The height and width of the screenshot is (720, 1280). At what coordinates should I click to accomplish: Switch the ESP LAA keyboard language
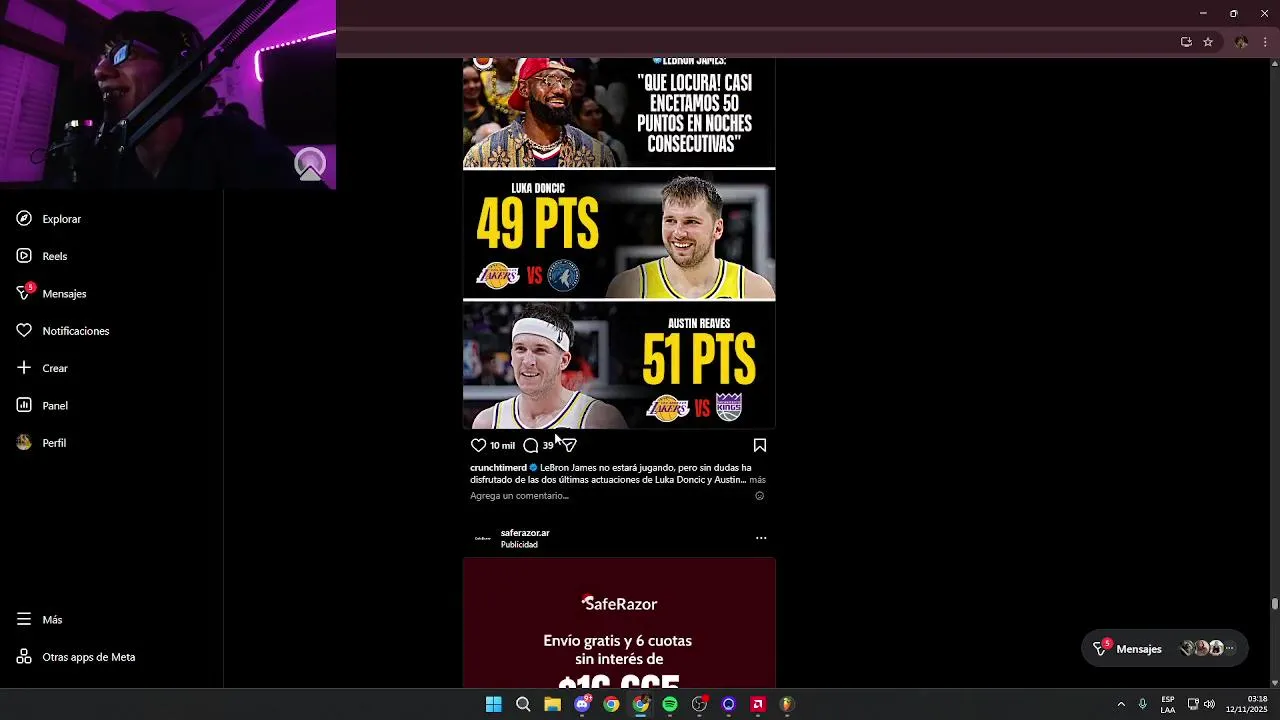1168,704
